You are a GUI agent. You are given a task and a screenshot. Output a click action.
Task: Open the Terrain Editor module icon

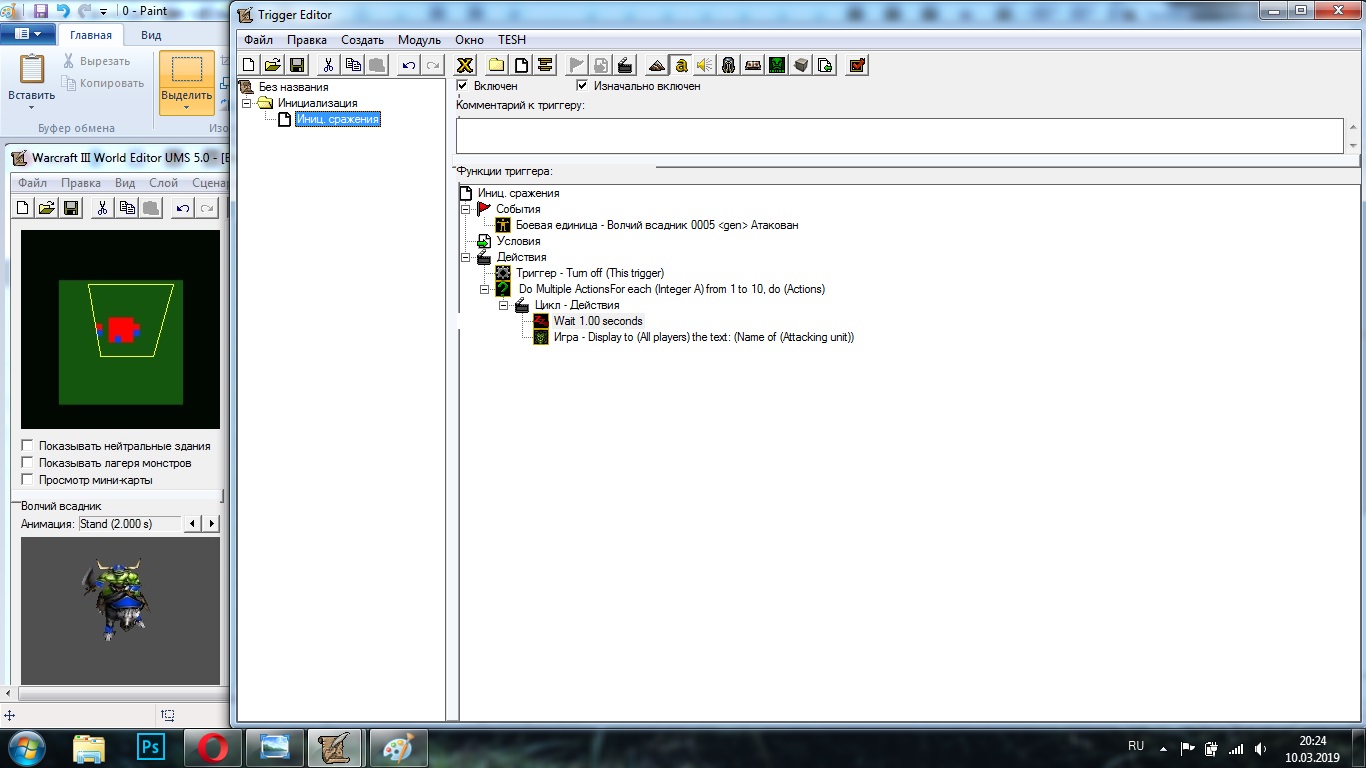pos(657,65)
